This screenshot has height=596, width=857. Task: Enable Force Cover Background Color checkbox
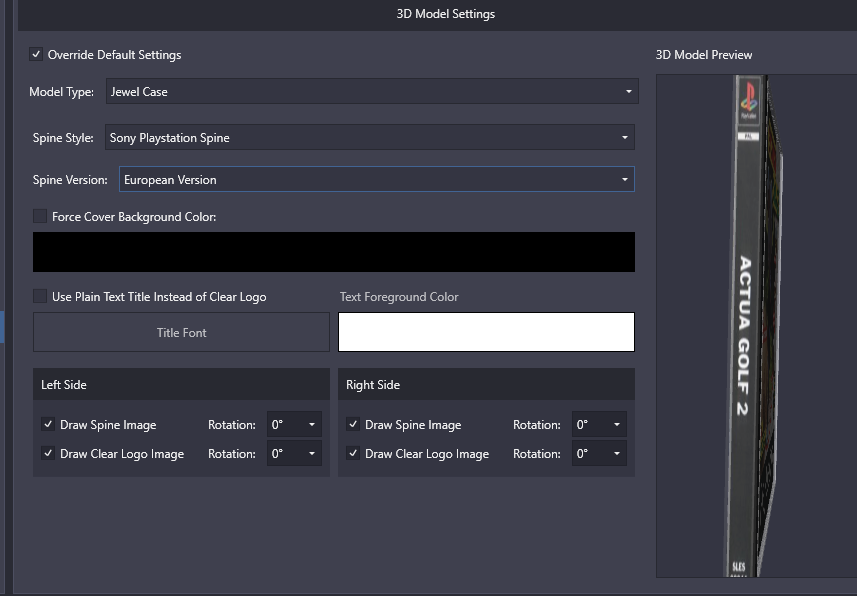pyautogui.click(x=40, y=217)
